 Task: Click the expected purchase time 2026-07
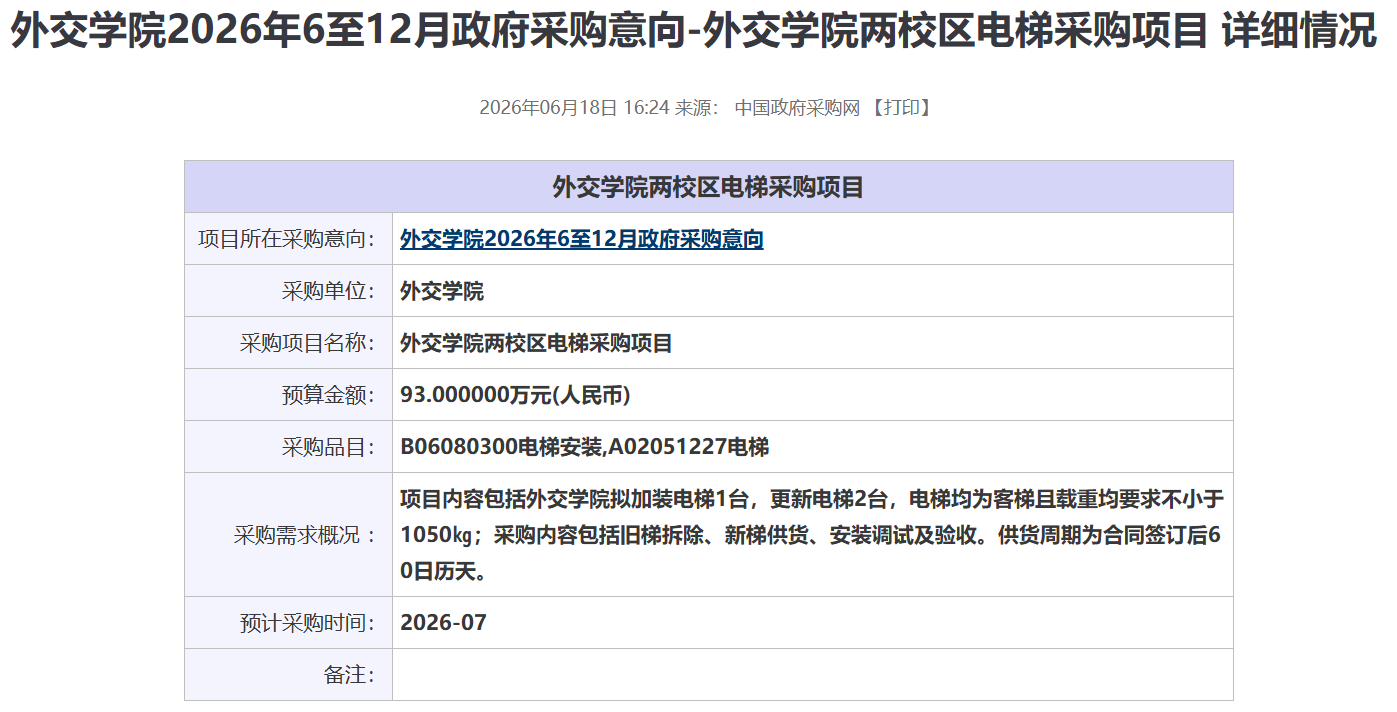443,623
